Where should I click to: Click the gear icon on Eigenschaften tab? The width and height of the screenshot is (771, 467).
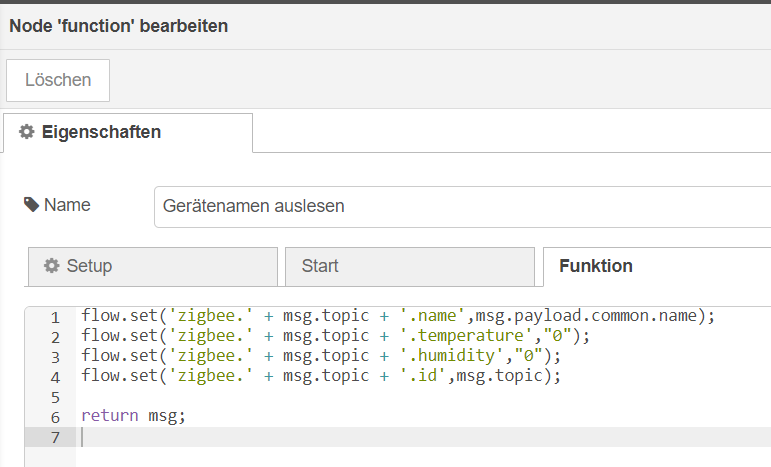(x=27, y=132)
